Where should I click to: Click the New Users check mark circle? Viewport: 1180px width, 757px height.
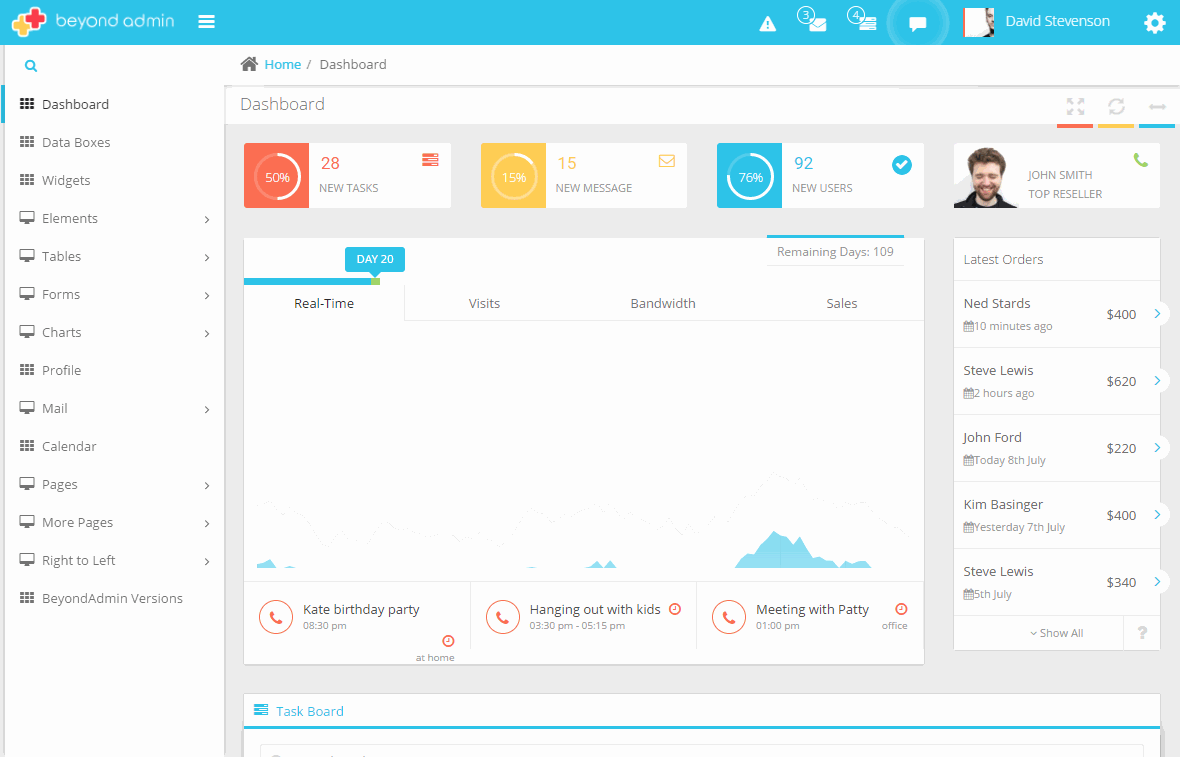tap(902, 164)
